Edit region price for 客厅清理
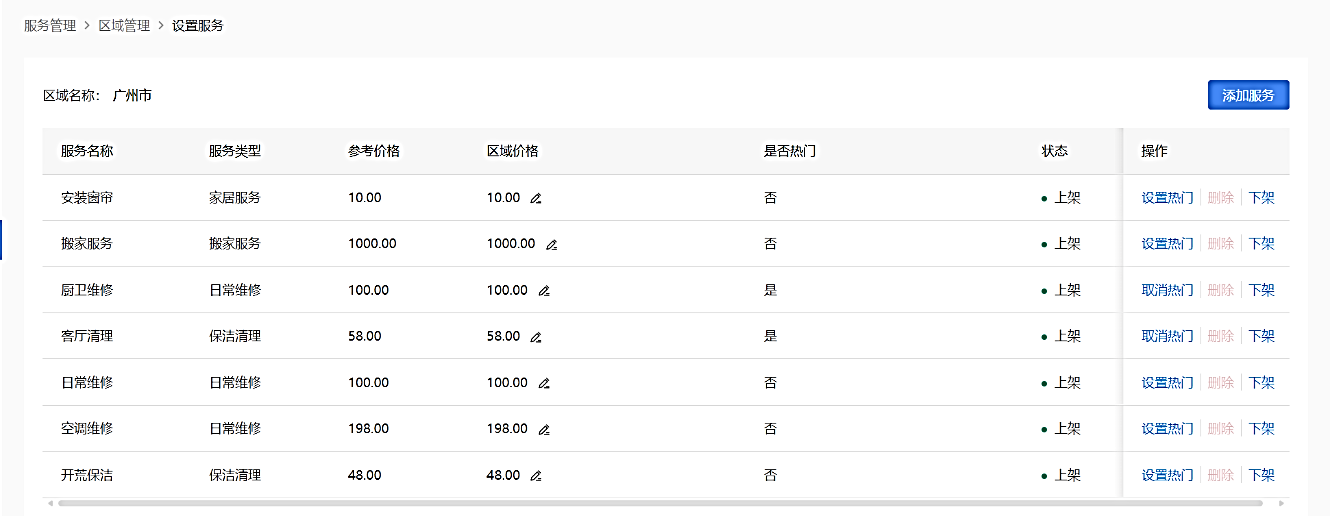This screenshot has width=1330, height=516. coord(536,337)
